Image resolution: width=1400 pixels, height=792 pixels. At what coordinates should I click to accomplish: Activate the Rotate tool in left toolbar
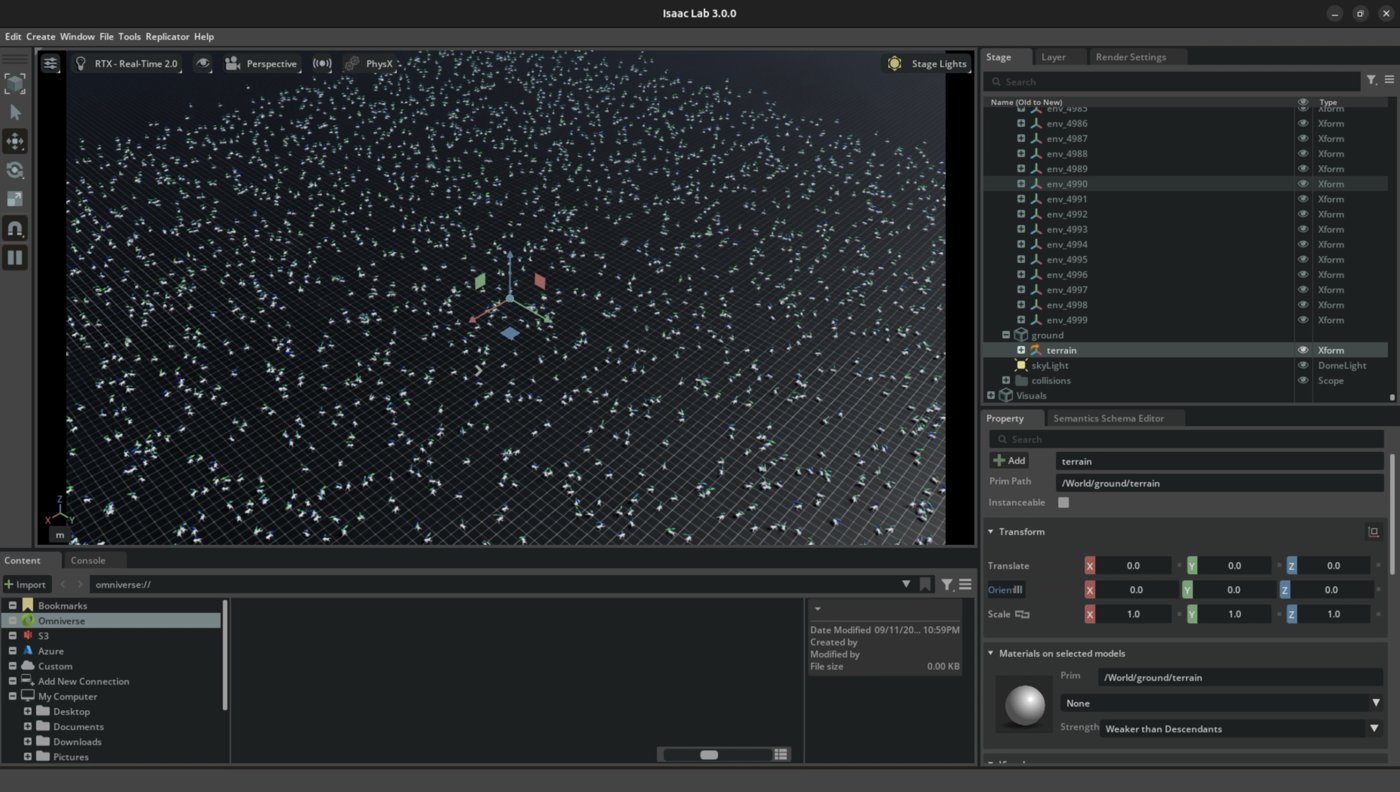point(15,170)
